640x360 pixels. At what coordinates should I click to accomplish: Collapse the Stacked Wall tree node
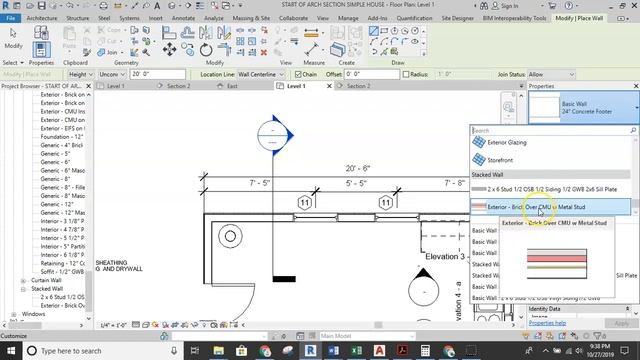(23, 289)
